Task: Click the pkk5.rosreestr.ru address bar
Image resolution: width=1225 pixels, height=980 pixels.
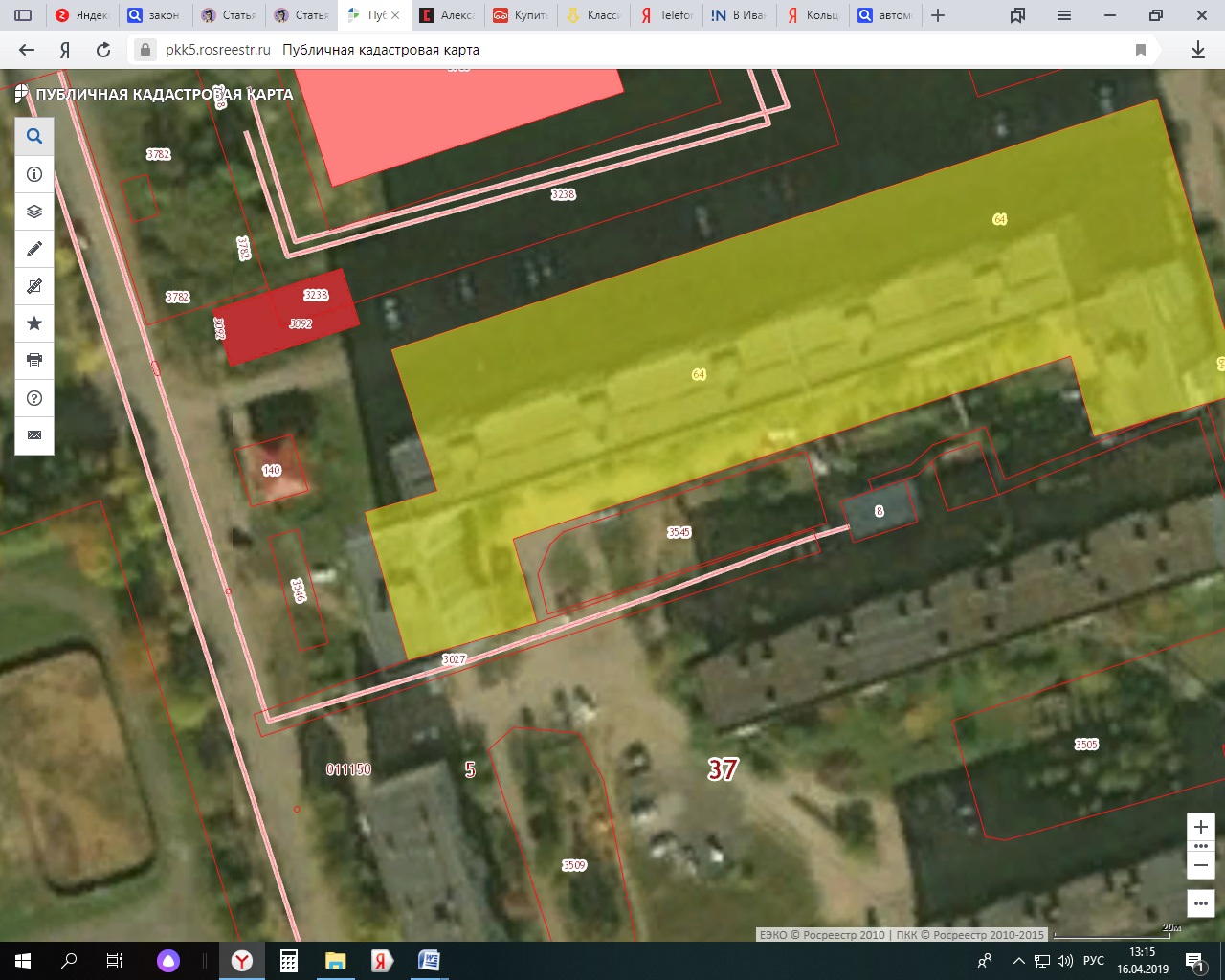Action: tap(218, 50)
